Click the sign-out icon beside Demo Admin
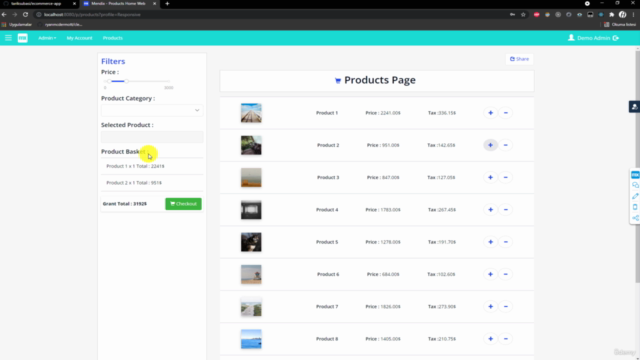 point(616,38)
